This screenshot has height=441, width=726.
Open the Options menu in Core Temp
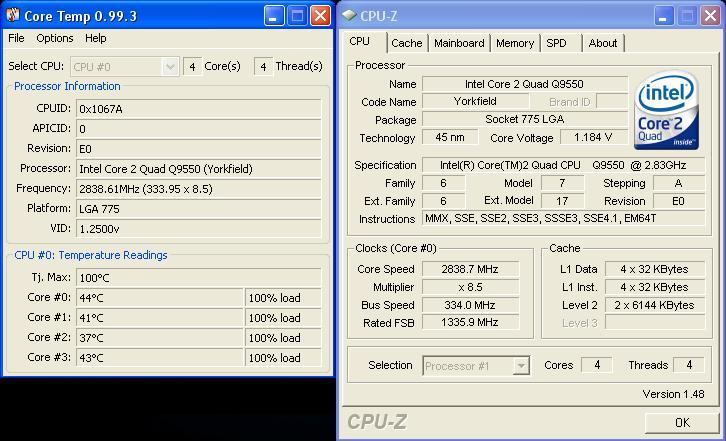(x=55, y=38)
